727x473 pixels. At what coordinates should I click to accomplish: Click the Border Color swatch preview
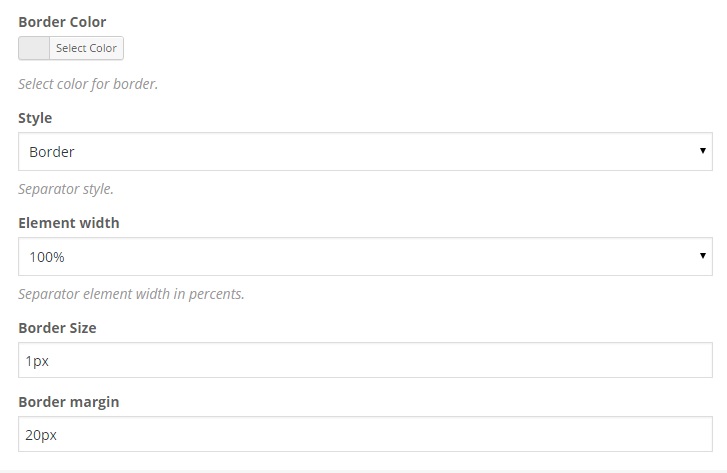[x=34, y=48]
